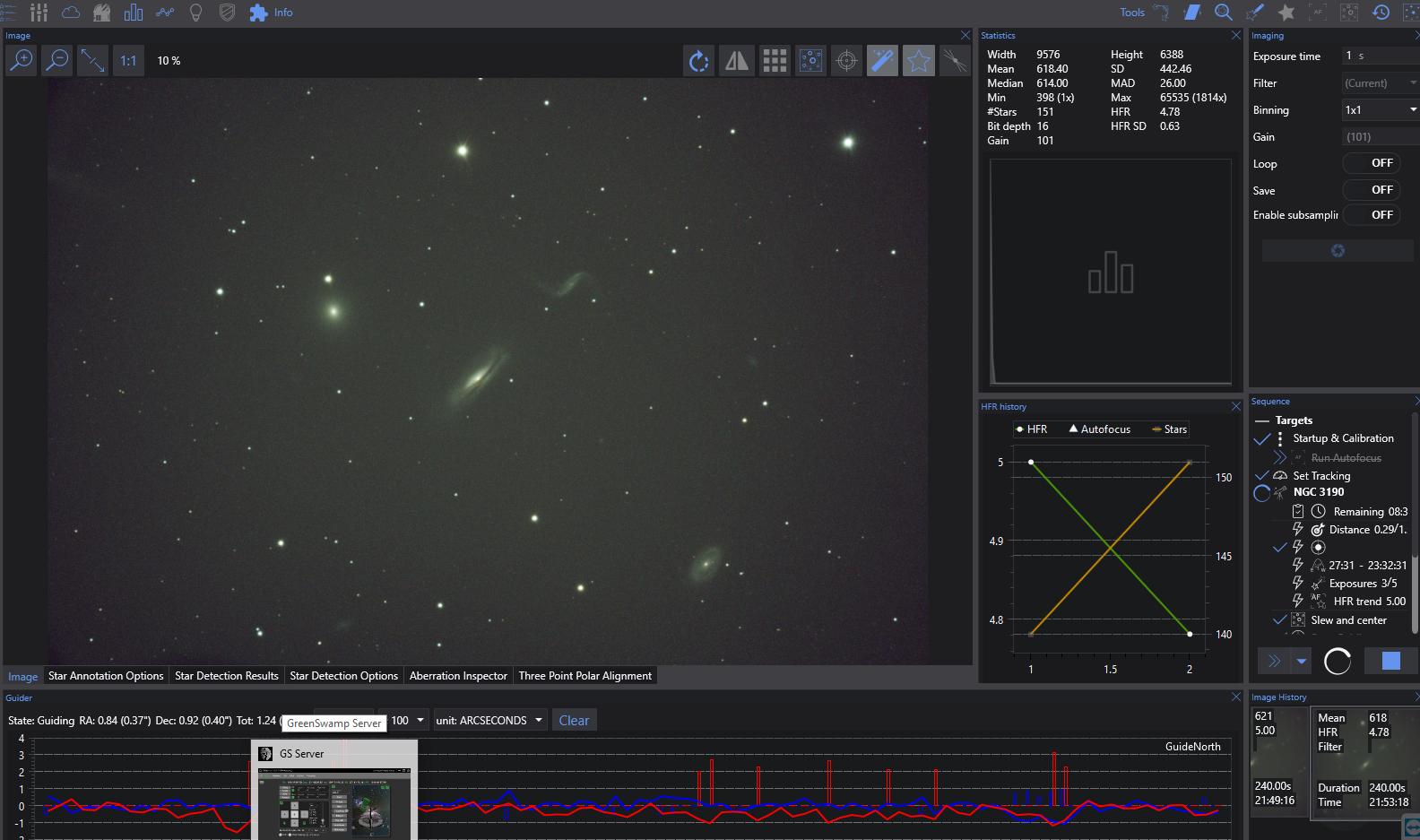Enable the Save toggle
1420x840 pixels.
click(1372, 190)
